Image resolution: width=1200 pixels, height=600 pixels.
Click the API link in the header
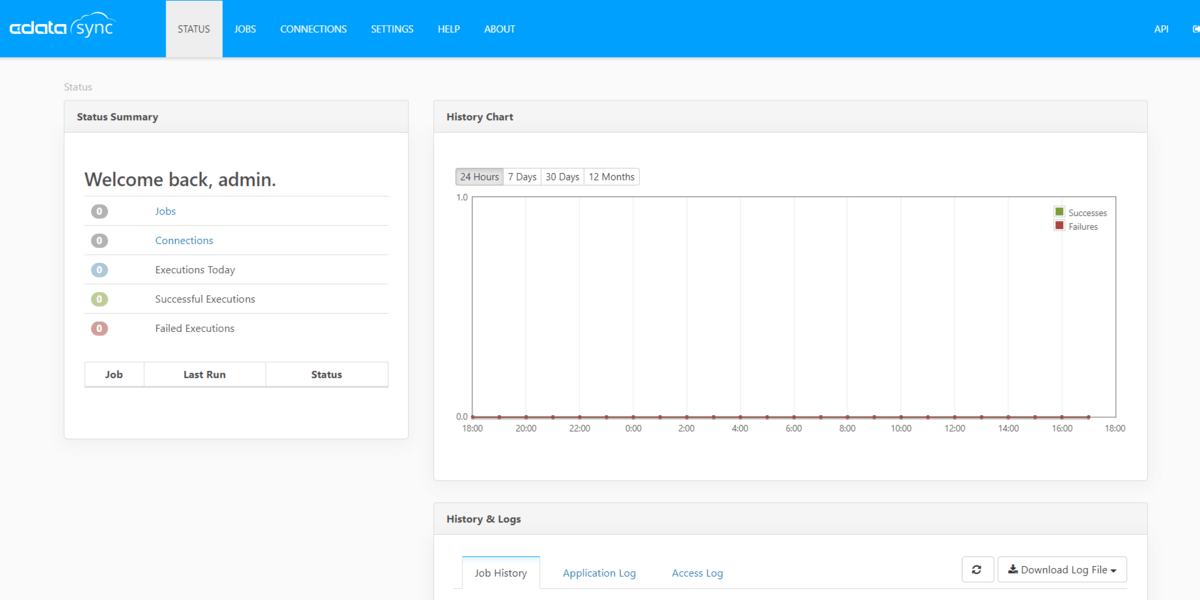pyautogui.click(x=1161, y=29)
